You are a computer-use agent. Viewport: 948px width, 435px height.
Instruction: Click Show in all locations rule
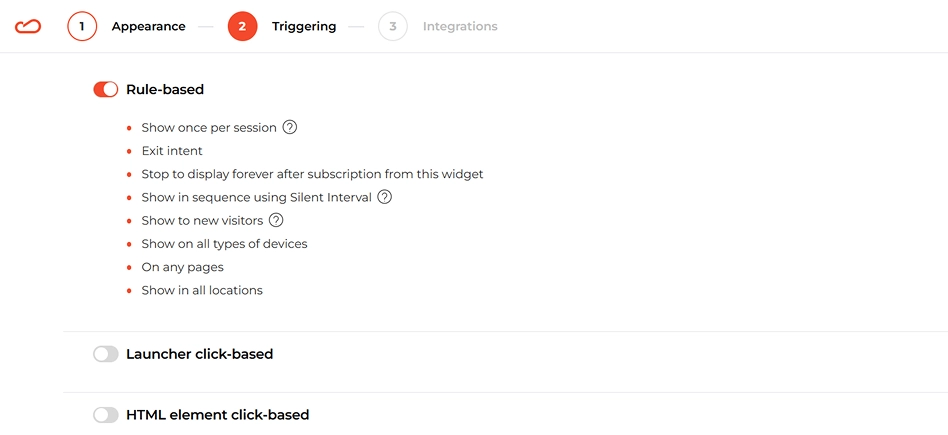coord(202,290)
